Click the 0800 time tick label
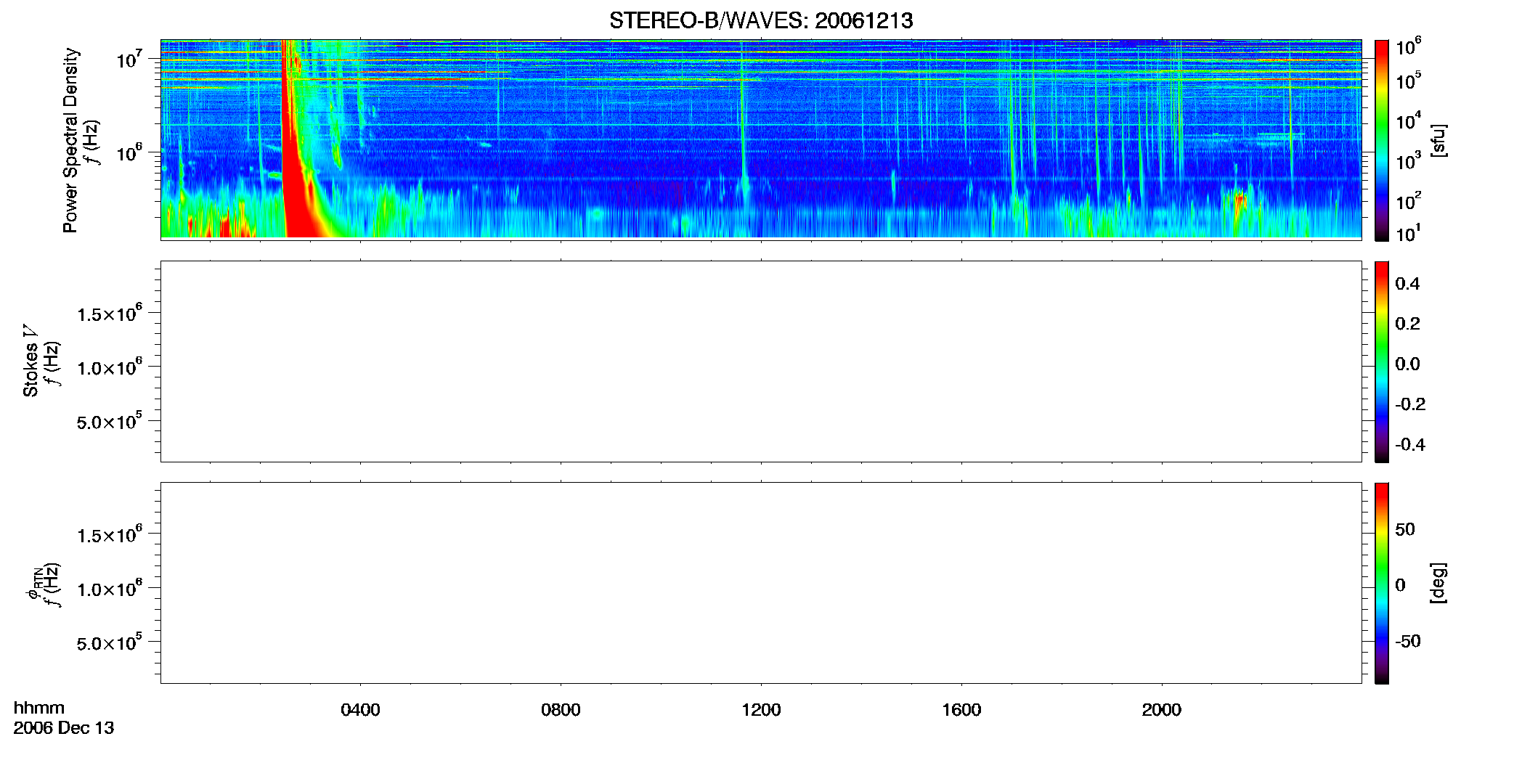The image size is (1522, 784). coord(561,710)
